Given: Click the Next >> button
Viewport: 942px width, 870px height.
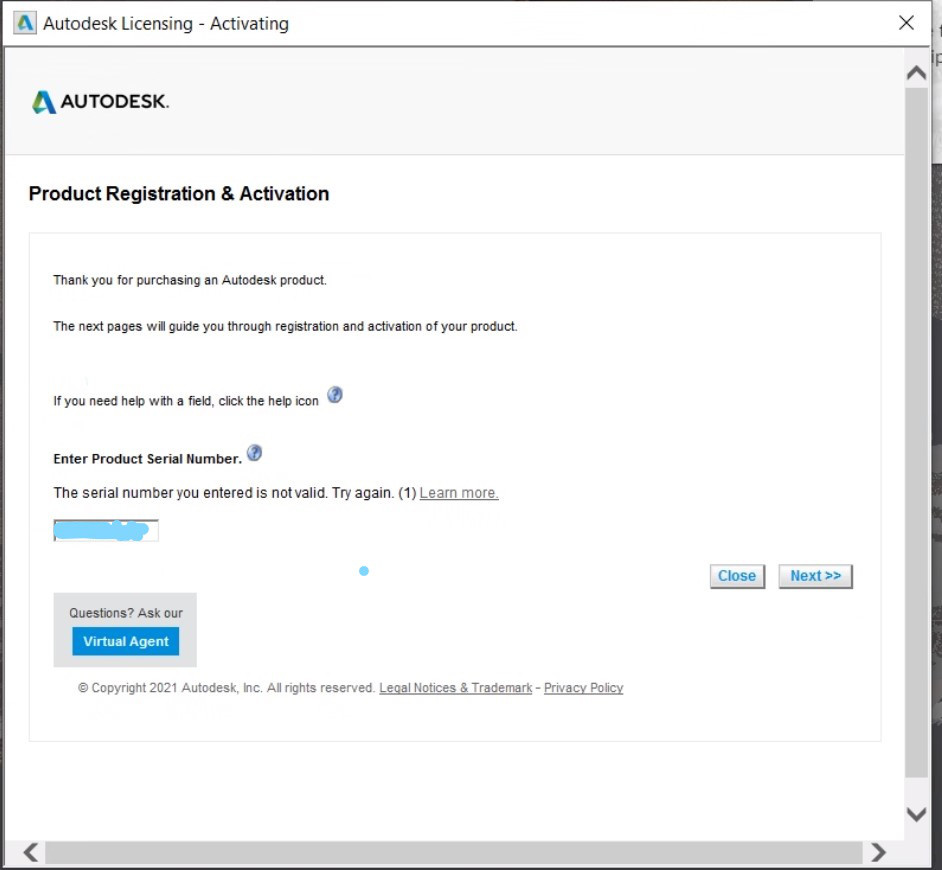Looking at the screenshot, I should click(815, 576).
